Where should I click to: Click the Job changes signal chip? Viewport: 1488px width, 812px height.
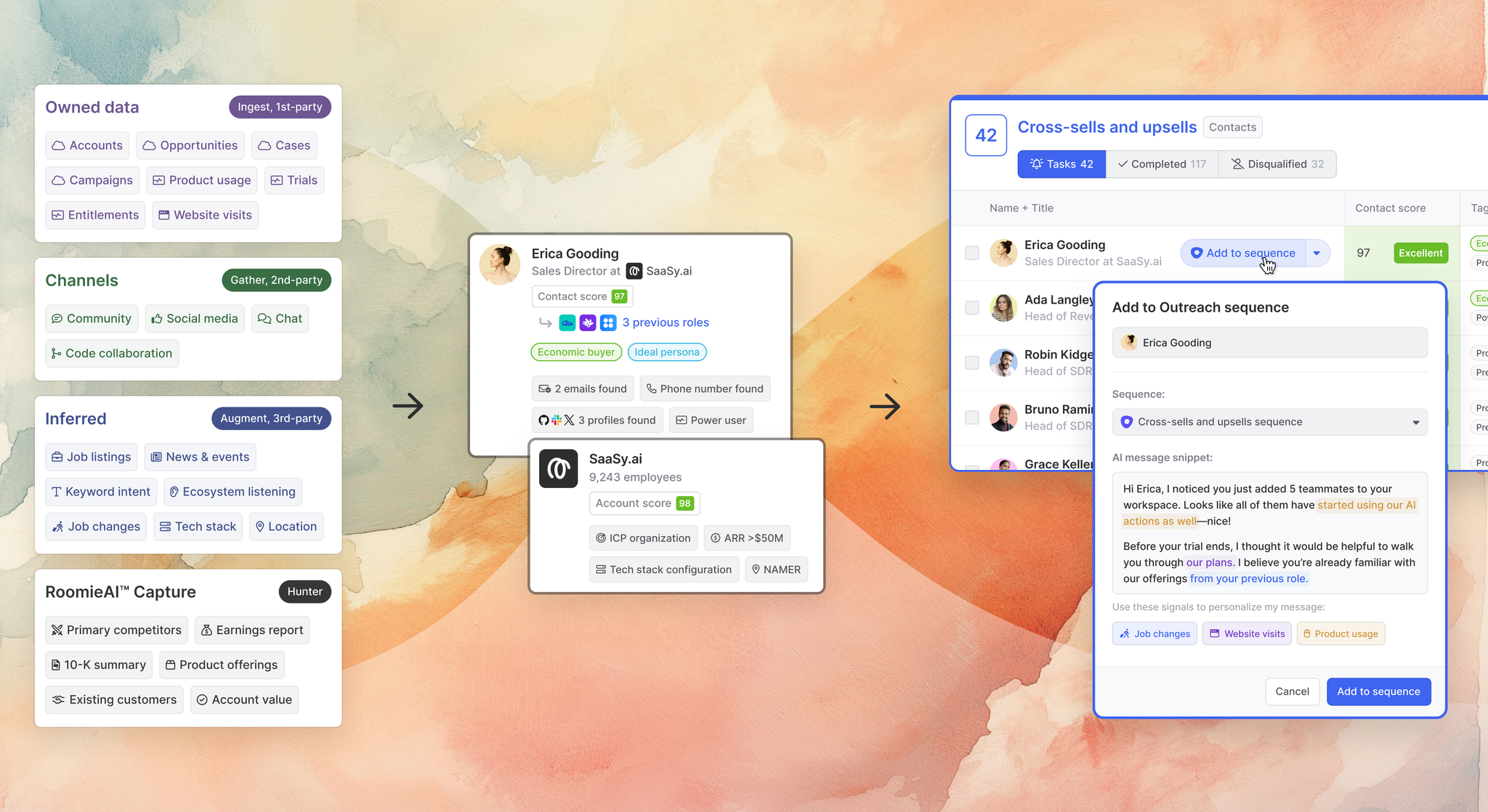pyautogui.click(x=1155, y=633)
